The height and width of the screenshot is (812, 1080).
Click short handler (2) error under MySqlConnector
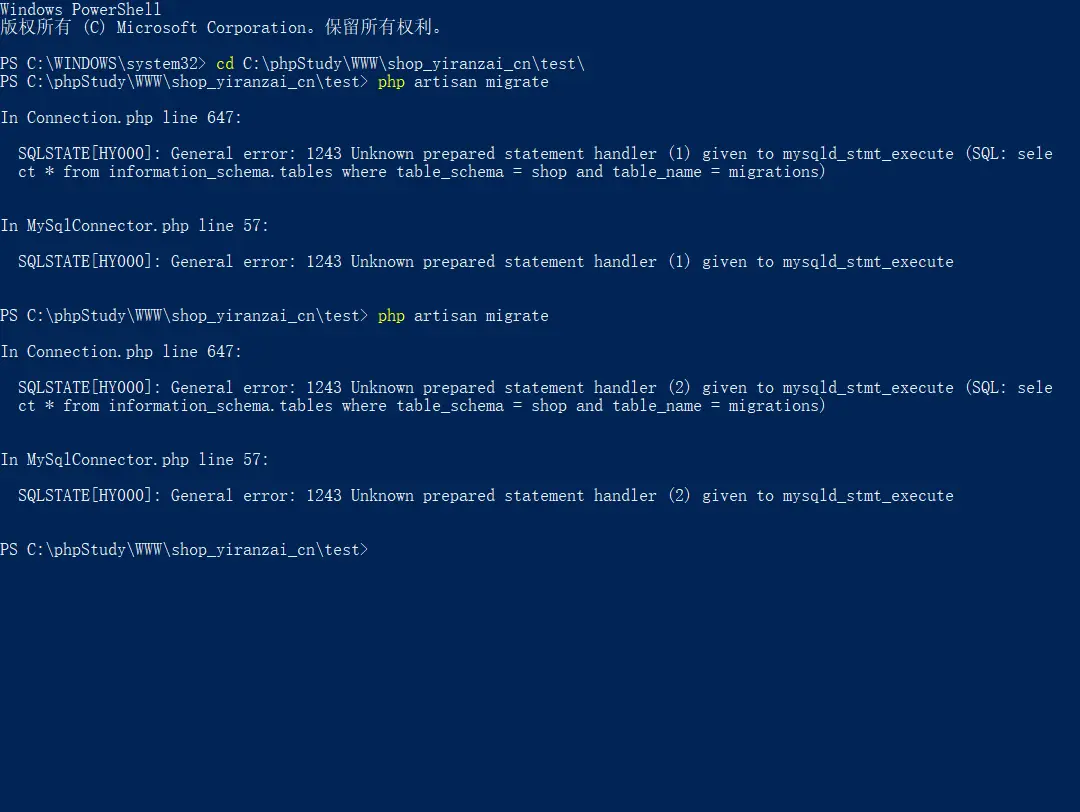pyautogui.click(x=486, y=496)
